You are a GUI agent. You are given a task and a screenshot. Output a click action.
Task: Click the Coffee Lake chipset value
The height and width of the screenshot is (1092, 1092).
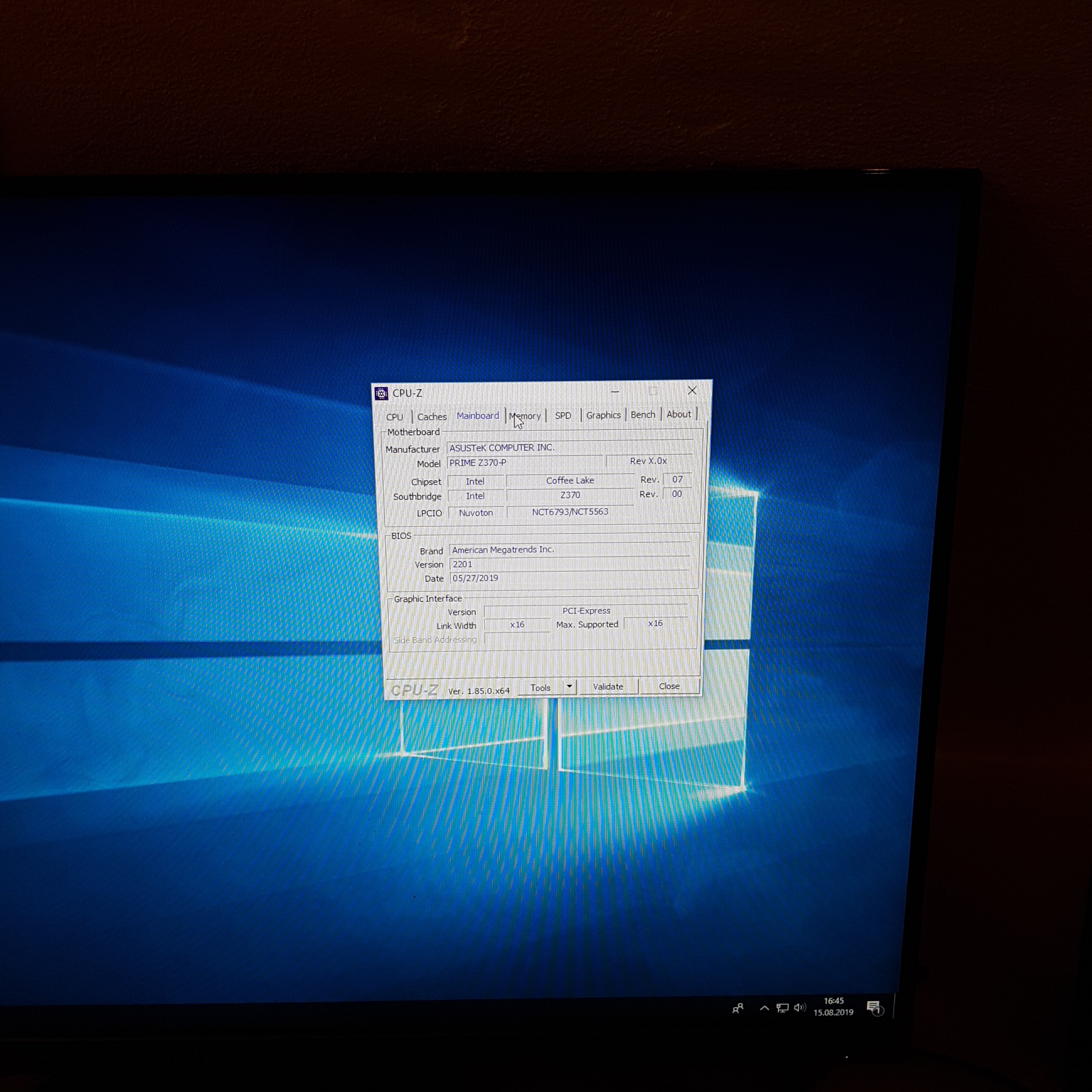570,480
